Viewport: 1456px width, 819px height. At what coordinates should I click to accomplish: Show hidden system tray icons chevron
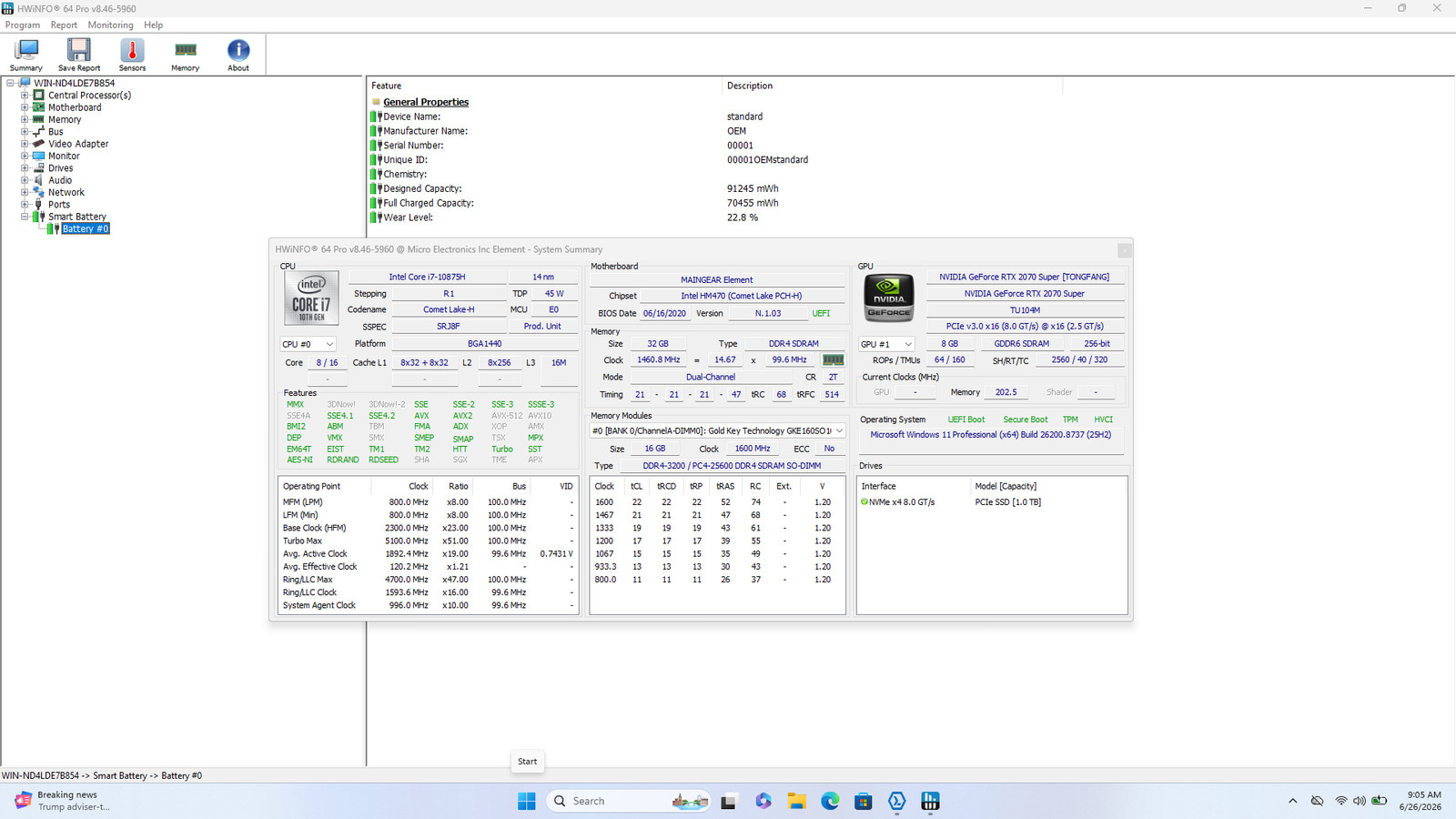pyautogui.click(x=1292, y=801)
